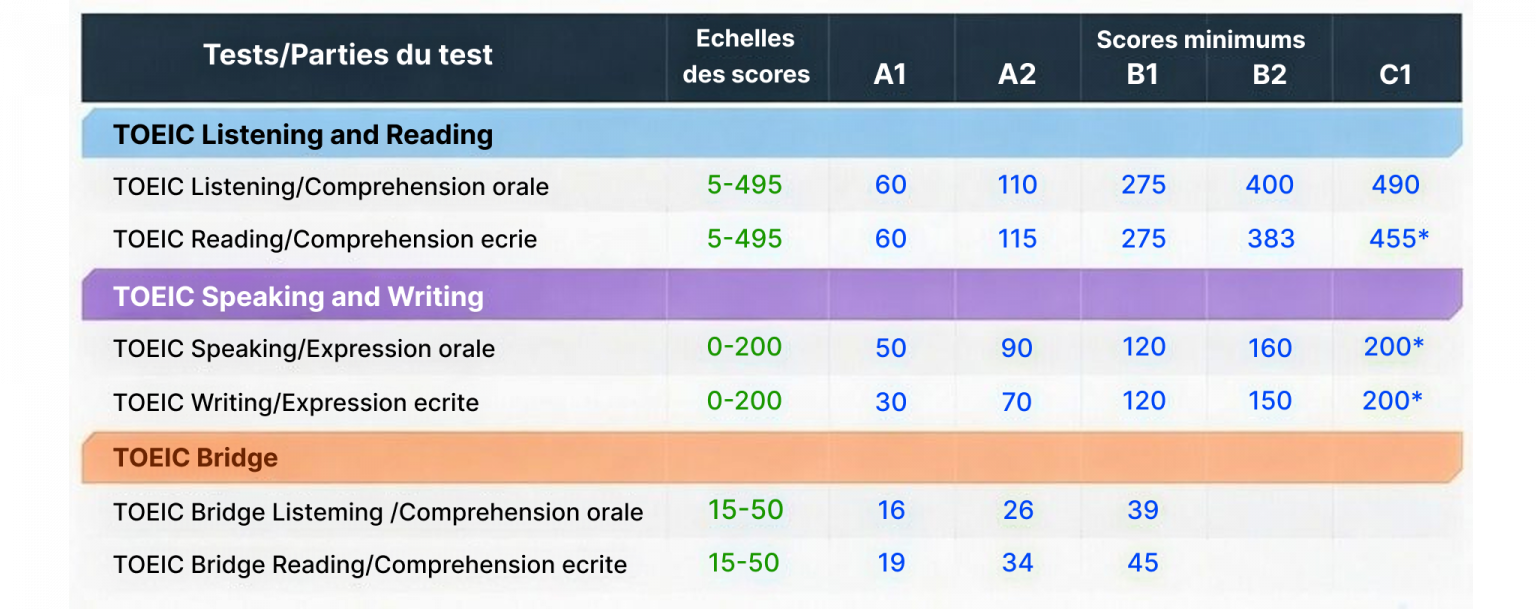This screenshot has width=1536, height=609.
Task: Click the TOEIC Listening and Reading section header
Action: 303,135
